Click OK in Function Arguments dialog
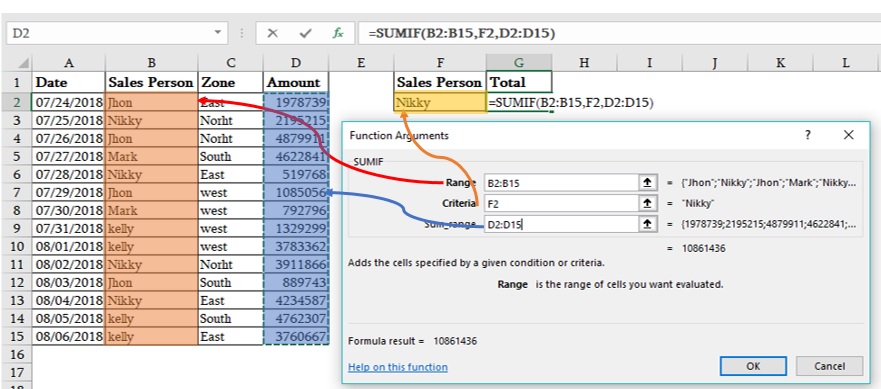This screenshot has height=389, width=881. pos(753,366)
